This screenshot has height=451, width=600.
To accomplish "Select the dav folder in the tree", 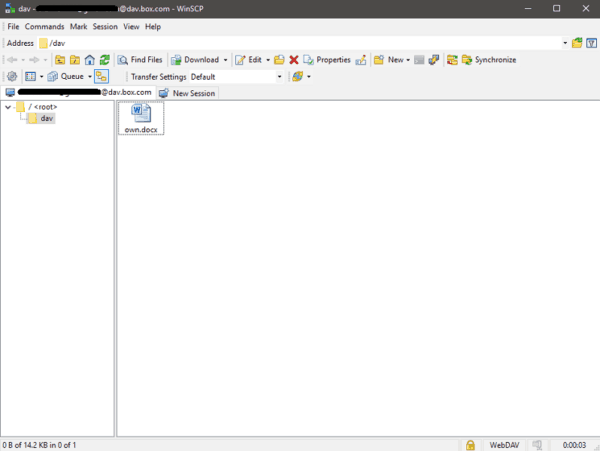I will pos(47,118).
